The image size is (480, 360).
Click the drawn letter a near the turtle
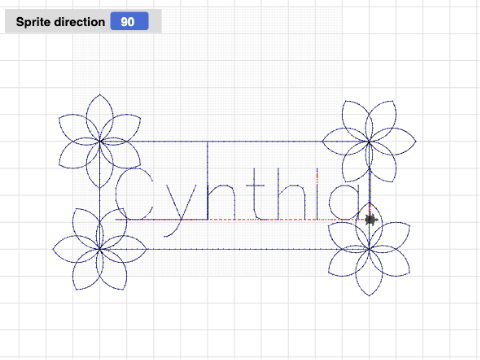pyautogui.click(x=345, y=202)
